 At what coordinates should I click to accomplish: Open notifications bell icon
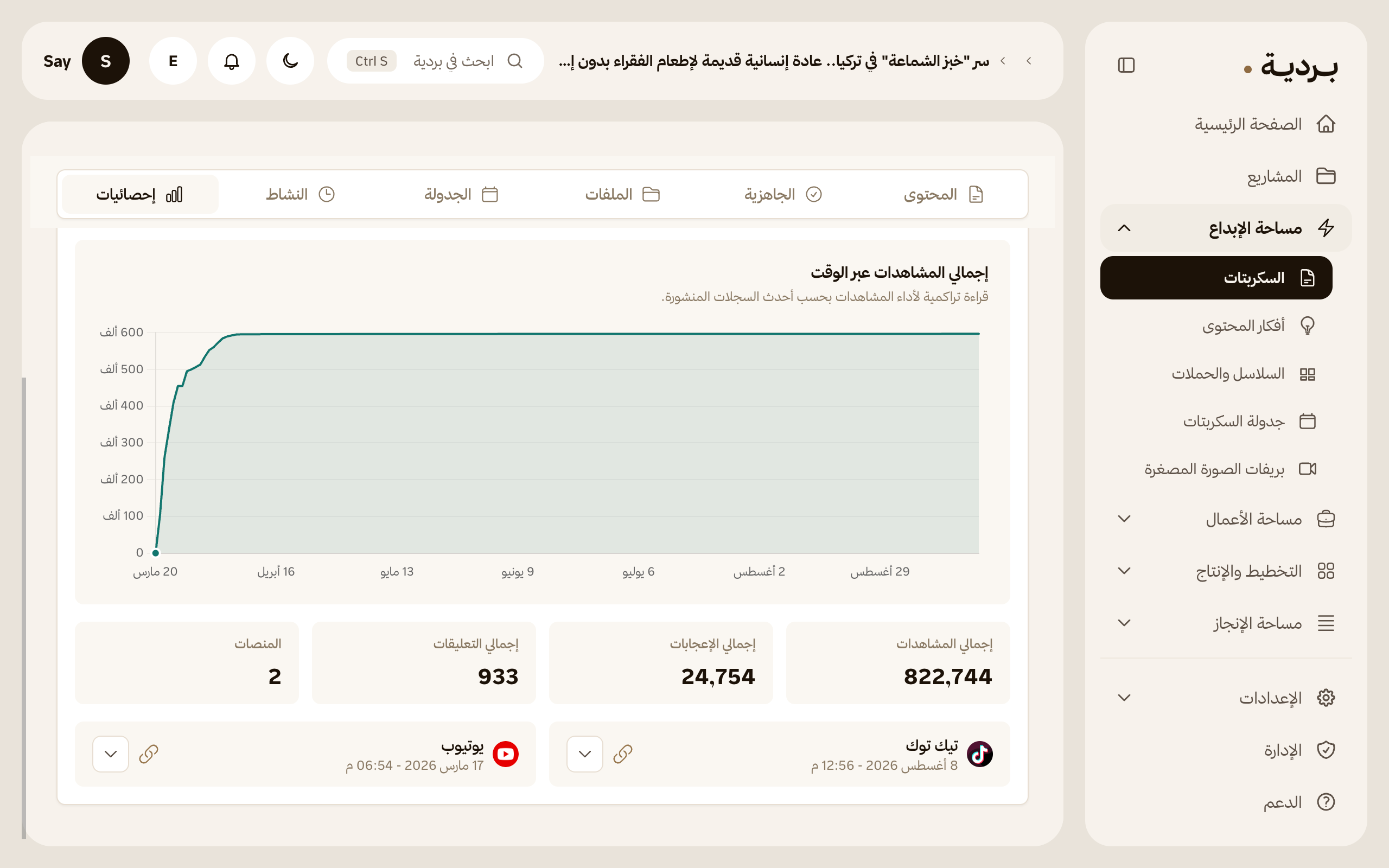(x=231, y=61)
